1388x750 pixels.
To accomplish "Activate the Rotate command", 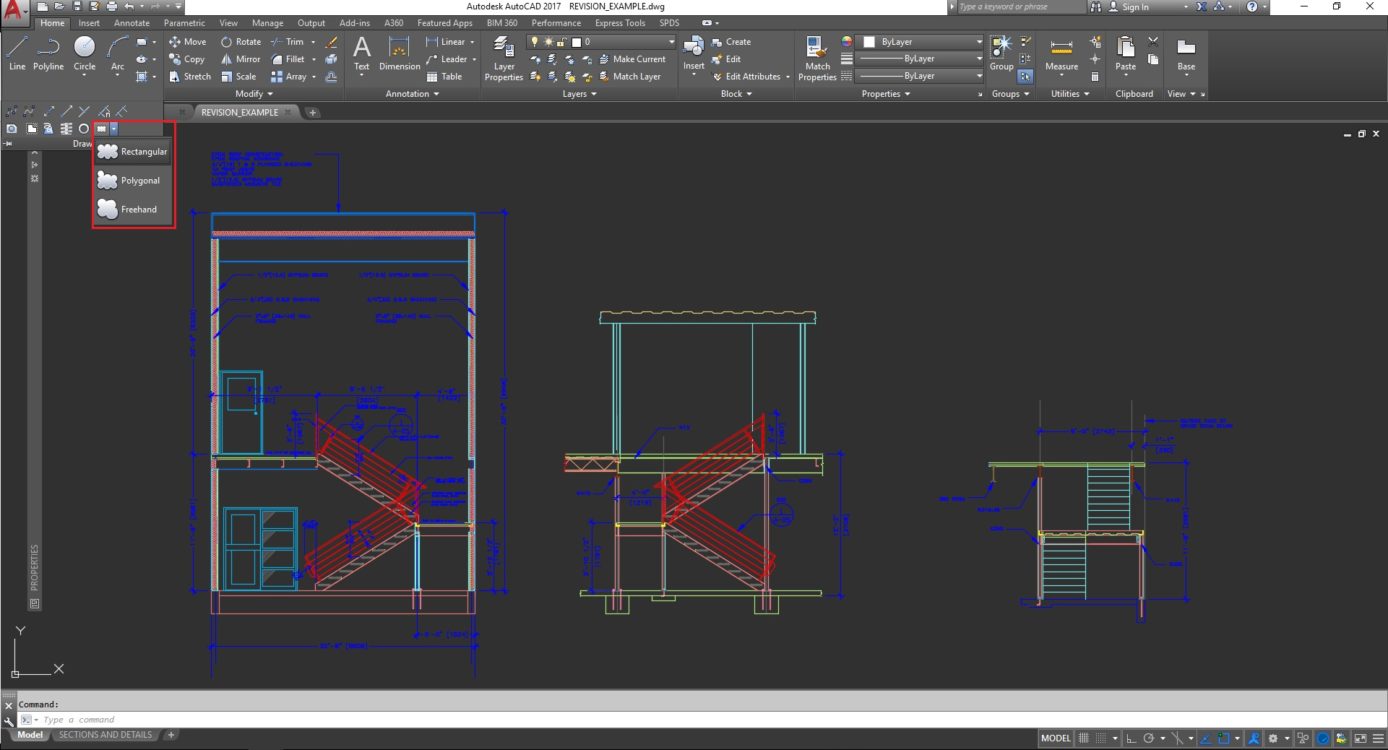I will pyautogui.click(x=243, y=41).
